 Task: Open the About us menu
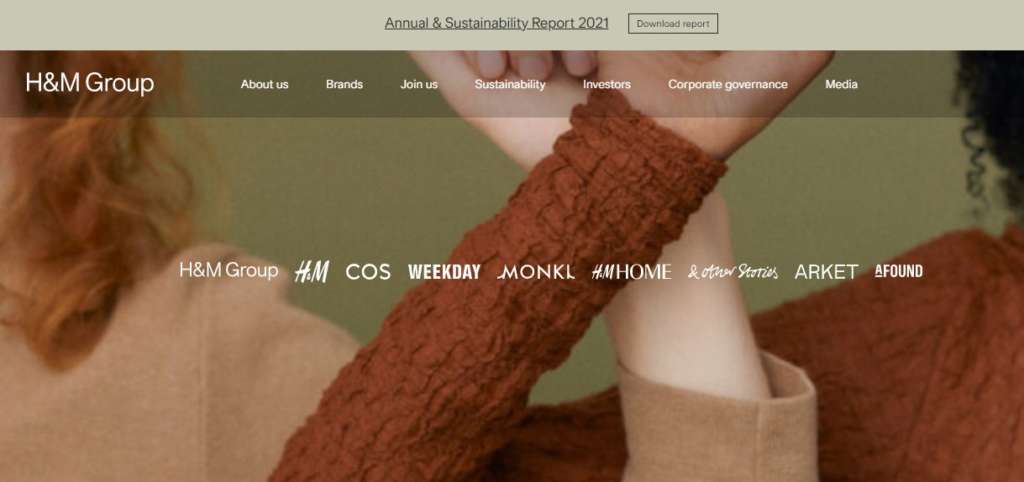click(x=264, y=84)
